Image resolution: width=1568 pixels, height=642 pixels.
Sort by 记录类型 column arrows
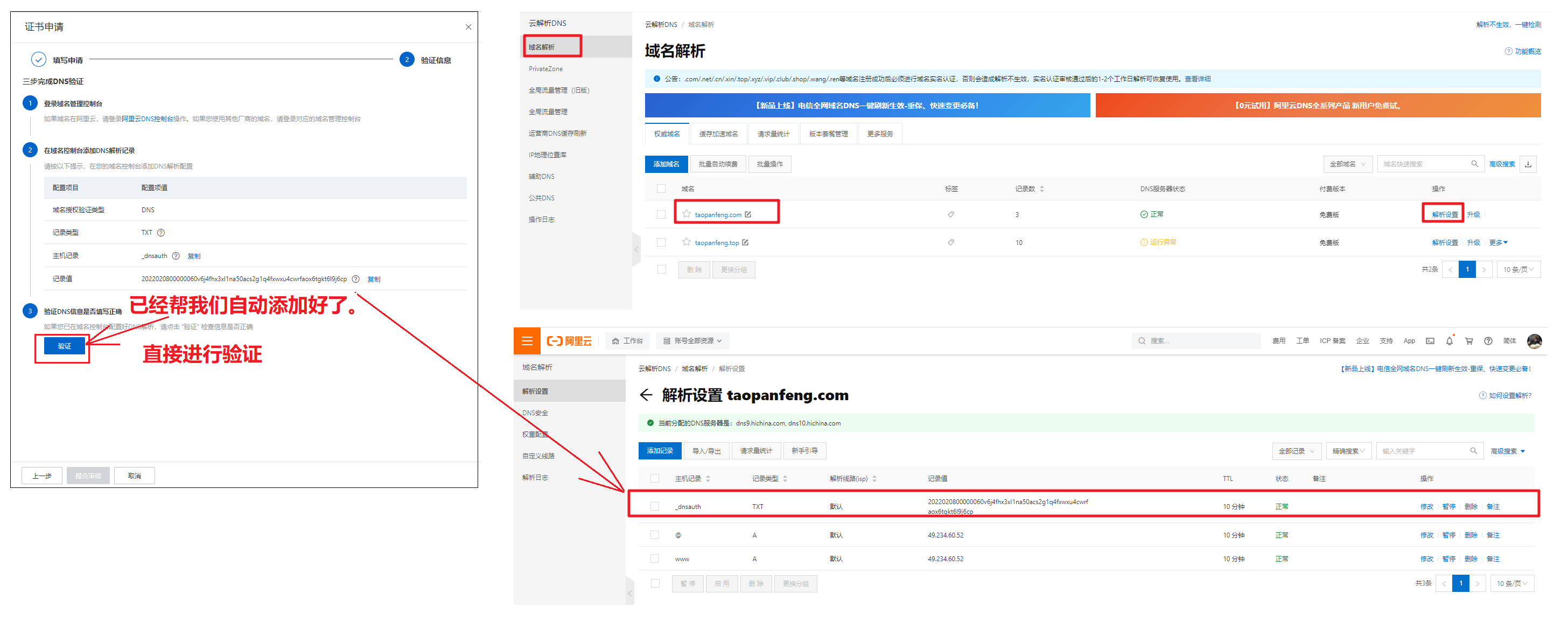click(785, 479)
